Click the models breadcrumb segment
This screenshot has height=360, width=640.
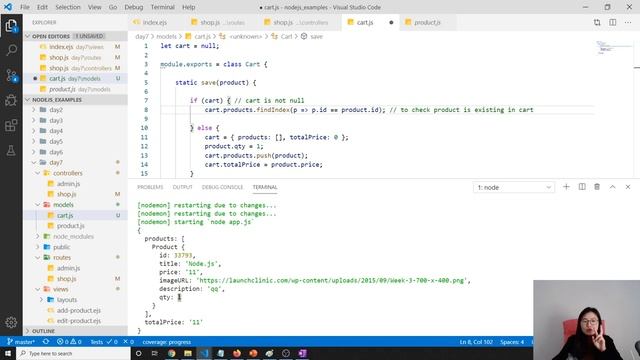pos(167,36)
